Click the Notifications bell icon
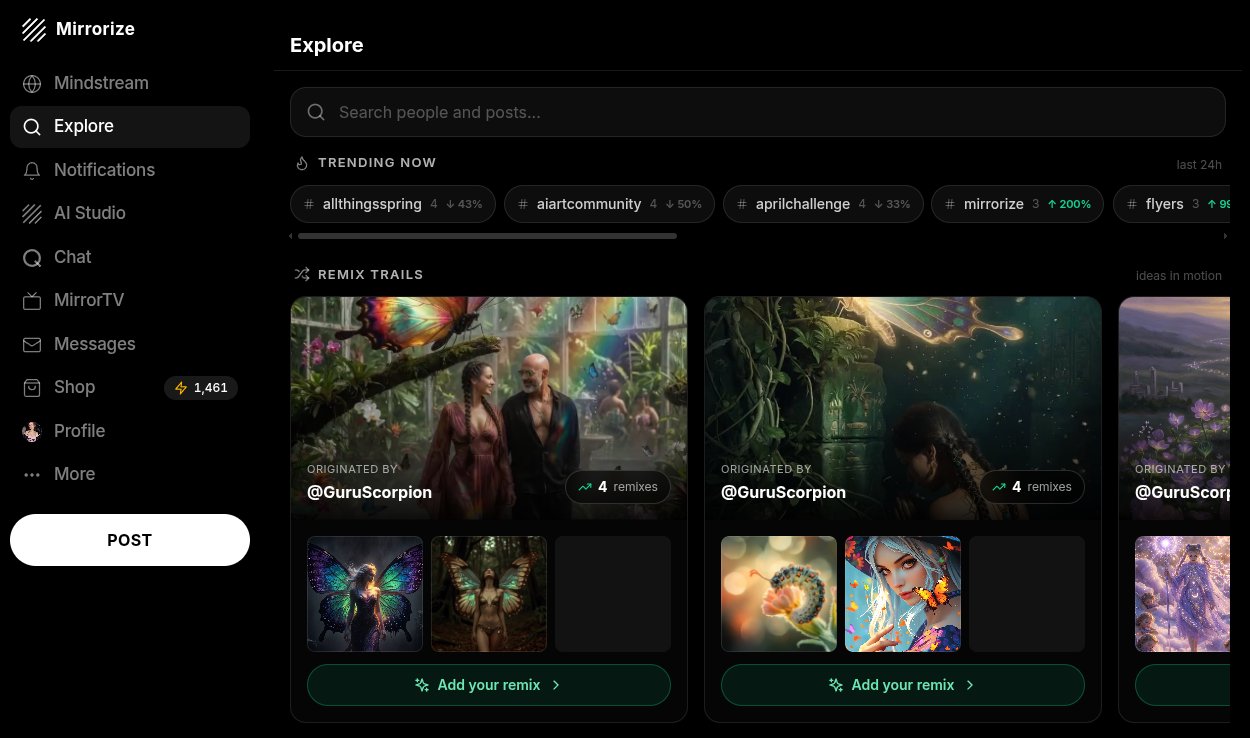Viewport: 1250px width, 738px height. [x=32, y=171]
